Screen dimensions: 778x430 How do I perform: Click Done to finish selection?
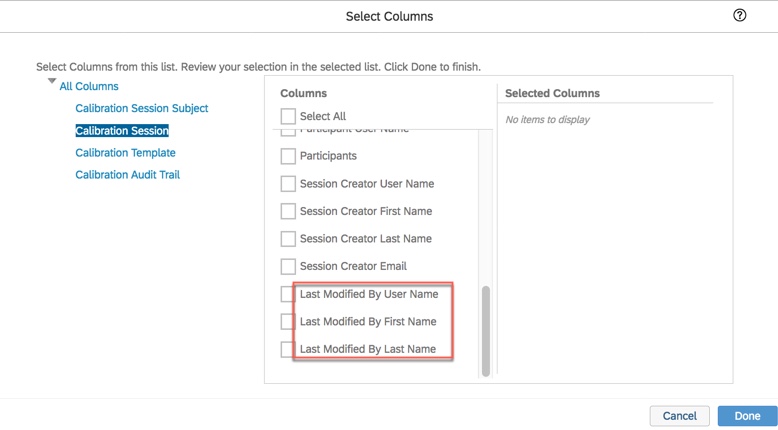click(x=747, y=416)
